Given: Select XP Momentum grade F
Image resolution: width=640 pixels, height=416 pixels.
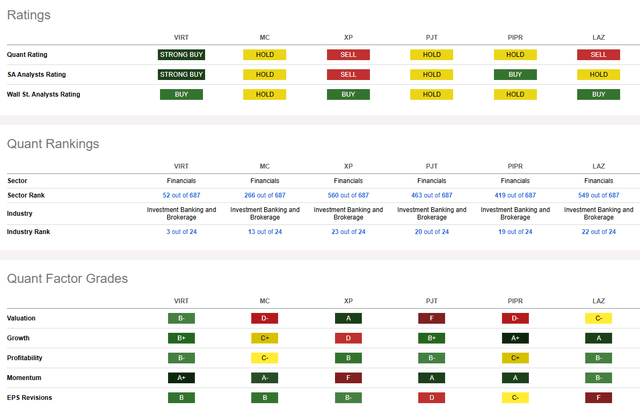Looking at the screenshot, I should tap(348, 378).
